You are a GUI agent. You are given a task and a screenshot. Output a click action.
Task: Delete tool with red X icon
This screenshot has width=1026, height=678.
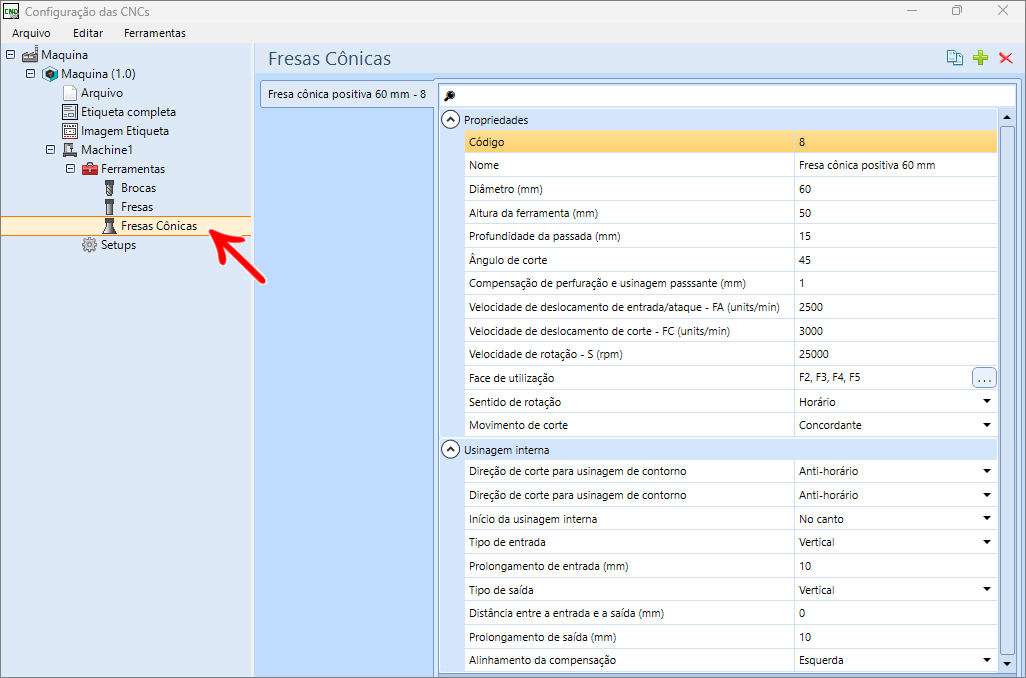pyautogui.click(x=1006, y=58)
